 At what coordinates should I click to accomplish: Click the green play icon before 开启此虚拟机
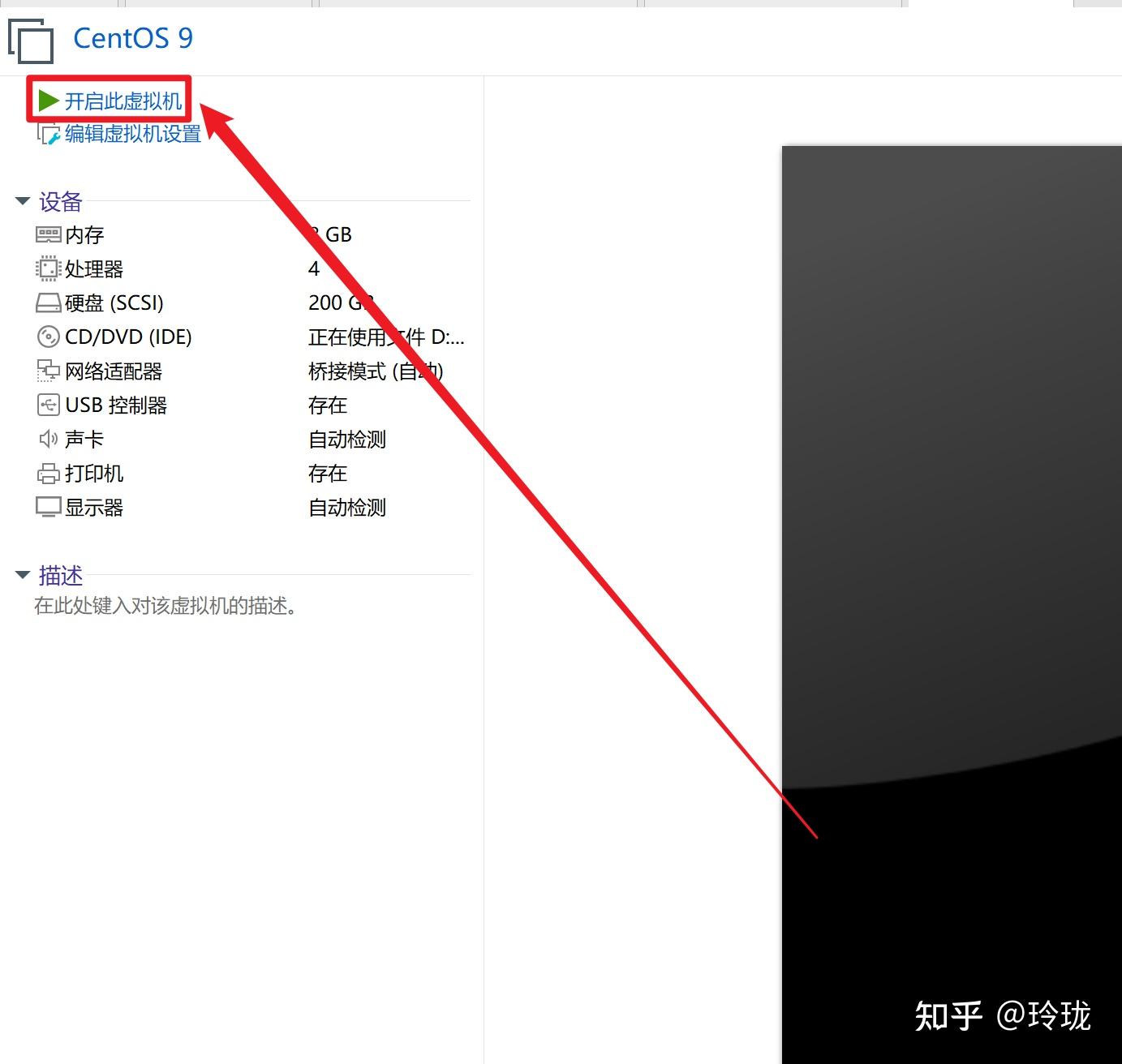click(49, 100)
